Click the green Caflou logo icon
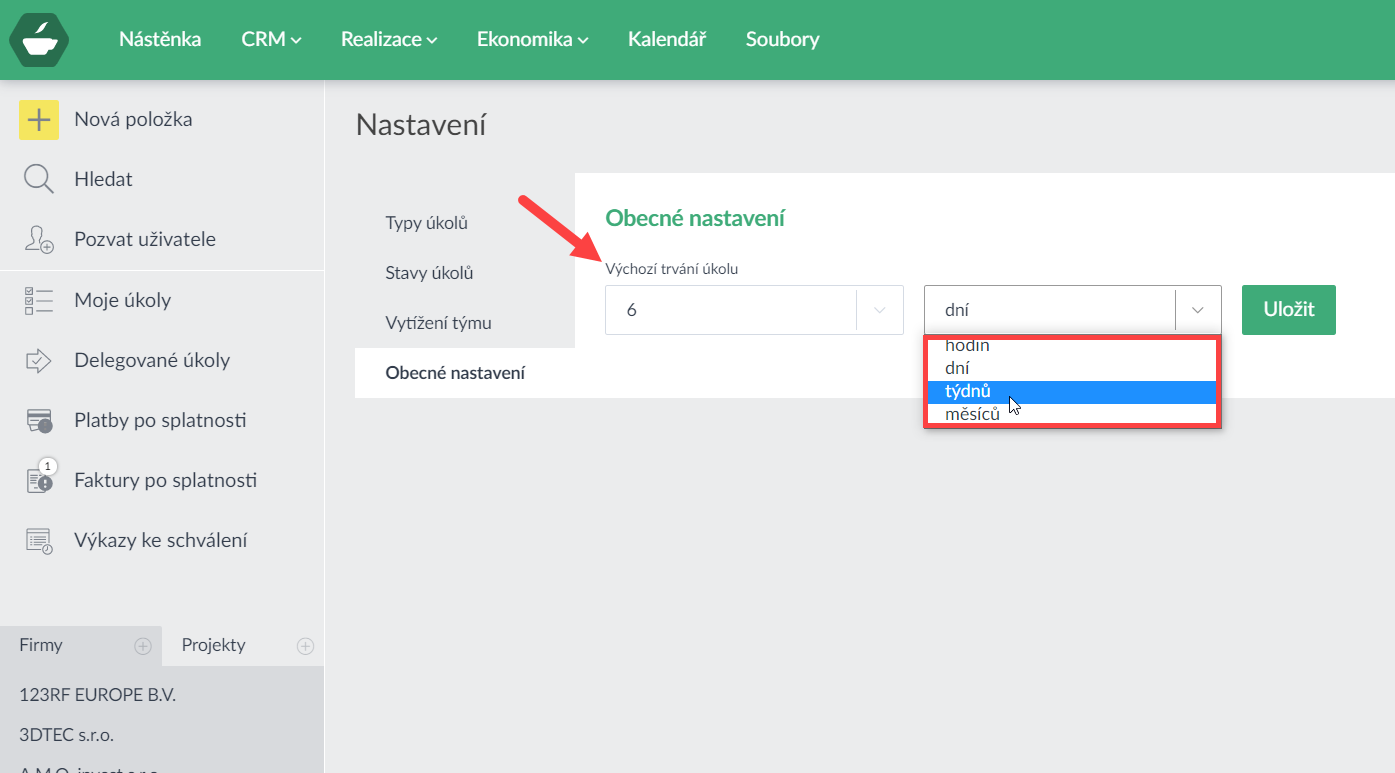The width and height of the screenshot is (1395, 773). tap(39, 40)
